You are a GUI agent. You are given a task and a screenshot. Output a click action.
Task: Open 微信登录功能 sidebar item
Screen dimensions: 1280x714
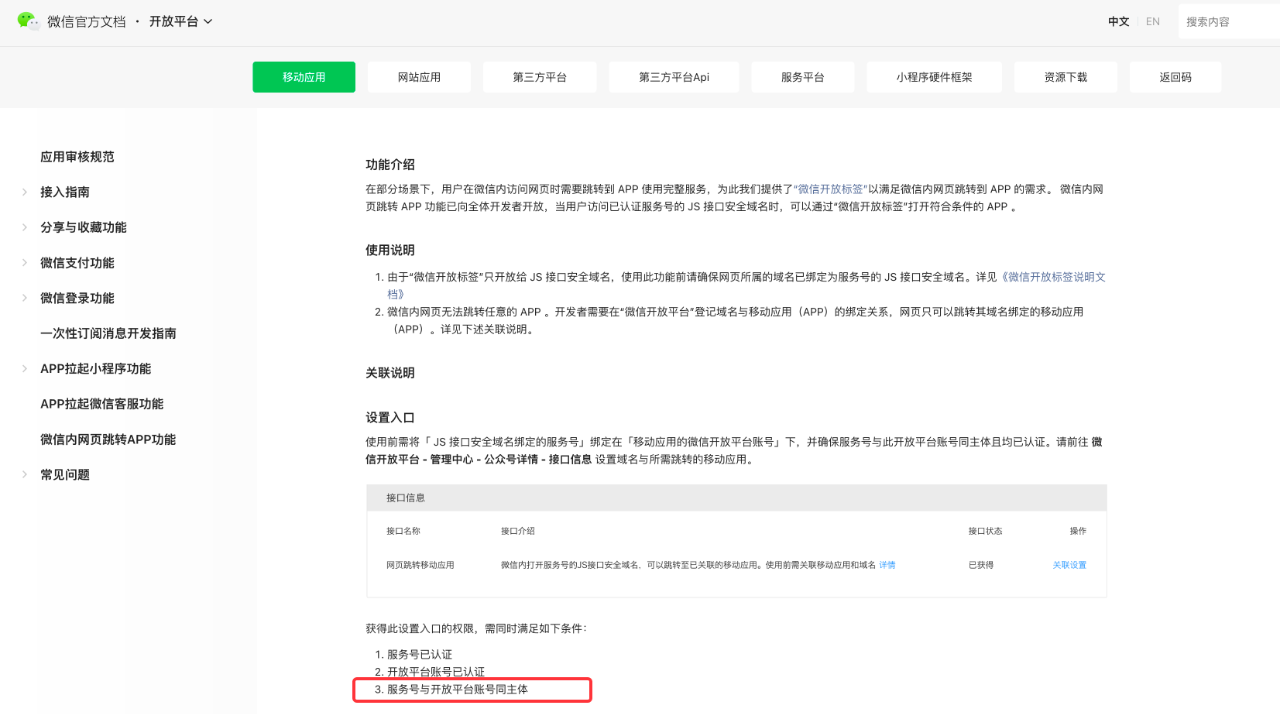pos(77,298)
